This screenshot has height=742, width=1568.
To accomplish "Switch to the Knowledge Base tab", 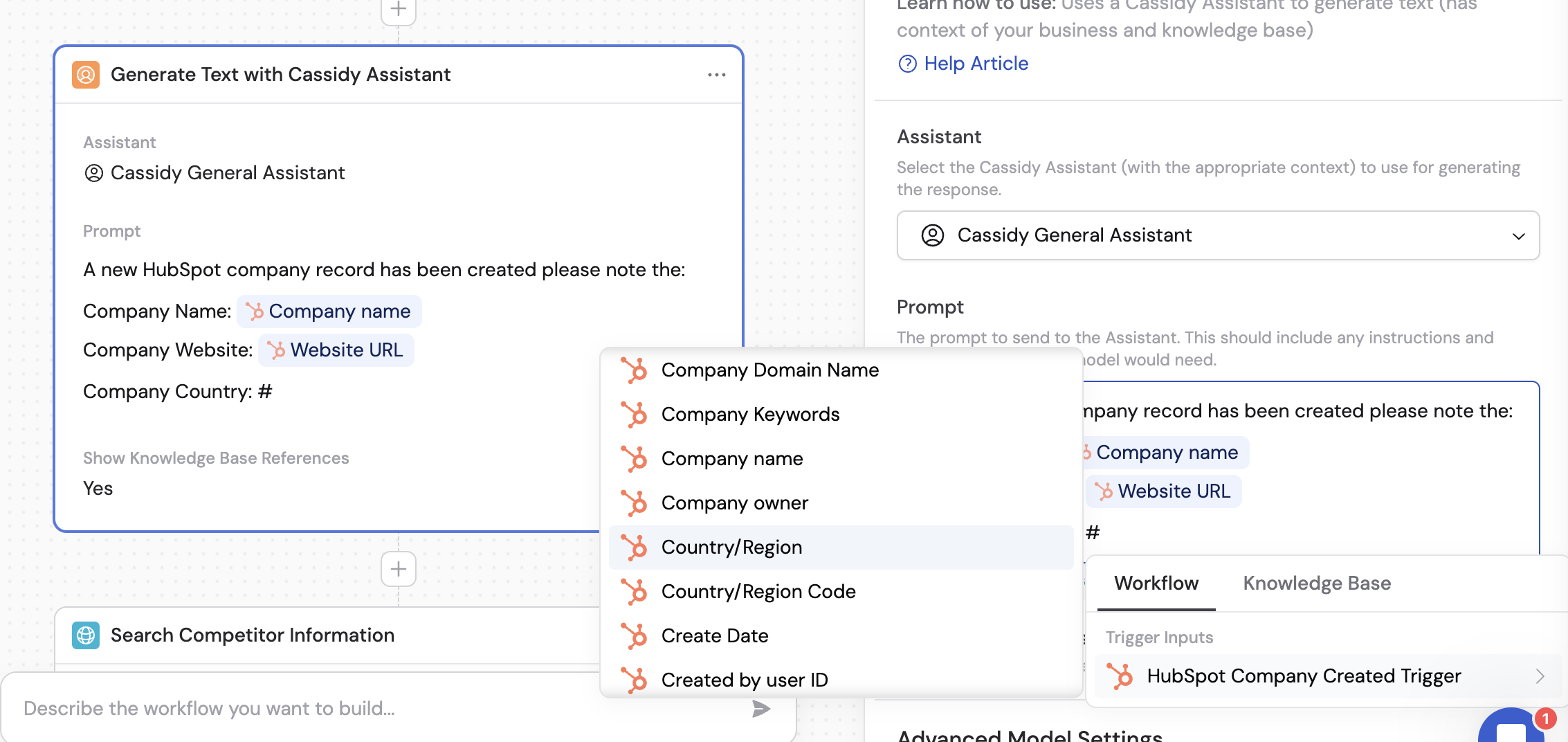I will (1316, 583).
